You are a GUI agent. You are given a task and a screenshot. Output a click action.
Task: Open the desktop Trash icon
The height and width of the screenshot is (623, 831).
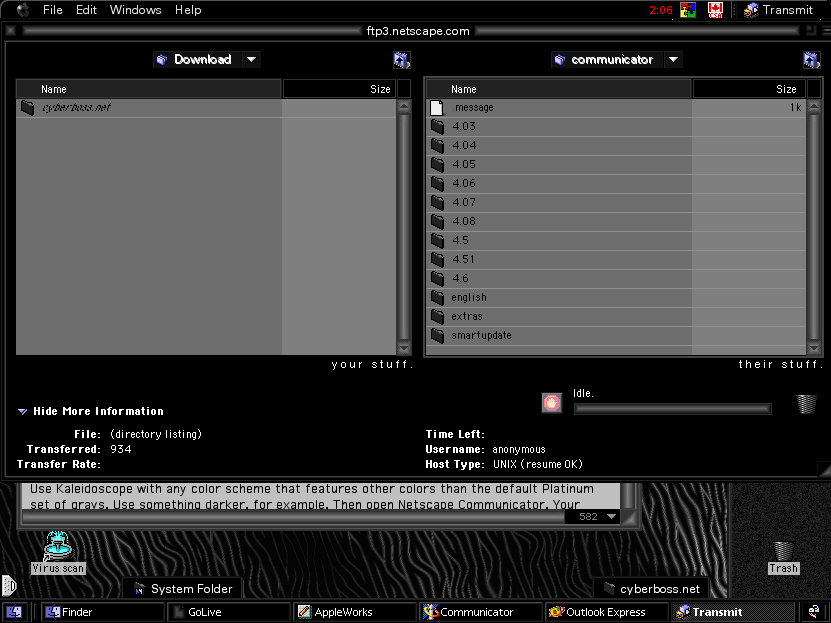coord(783,558)
